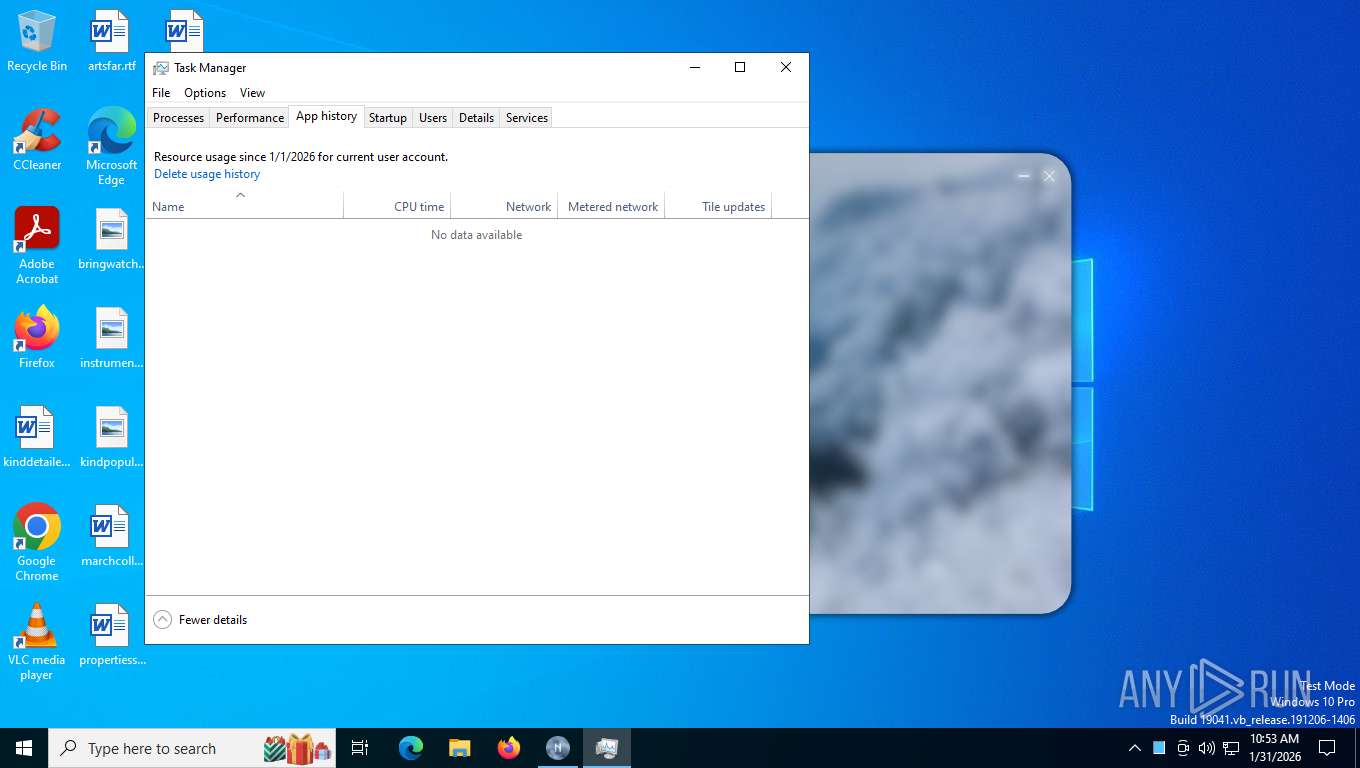The image size is (1360, 768).
Task: Open the File menu in Task Manager
Action: (x=161, y=93)
